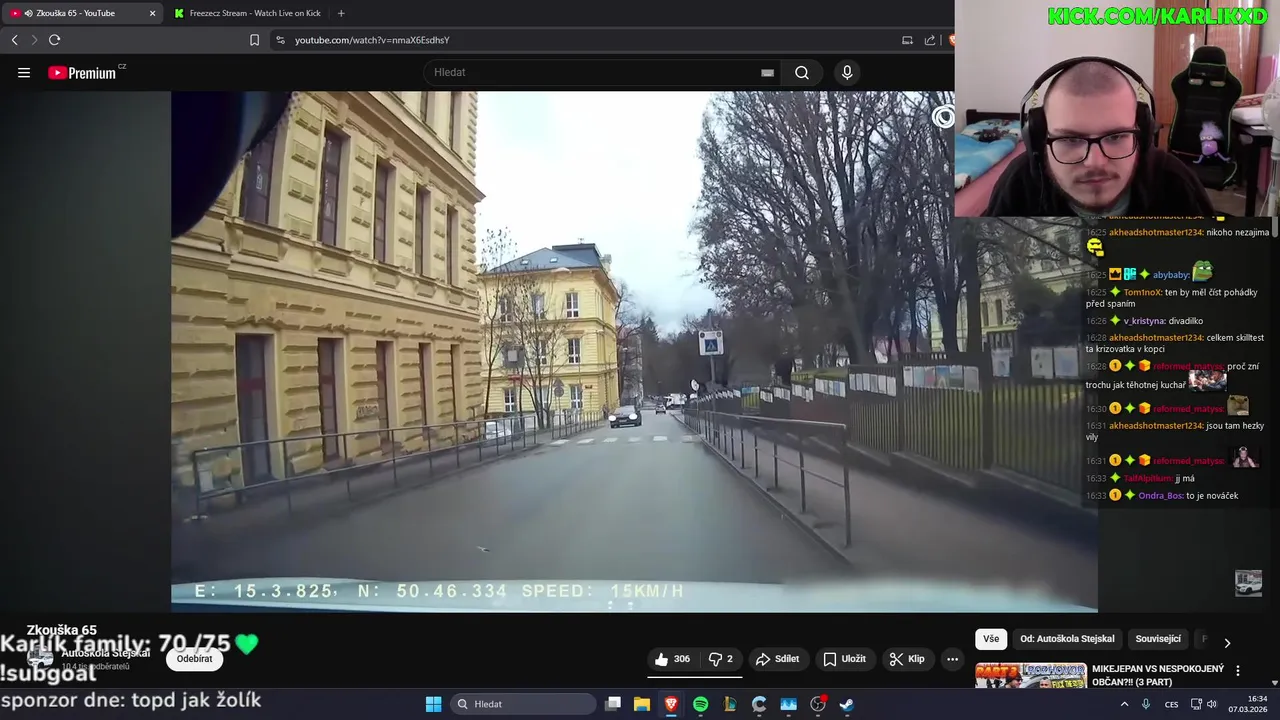
Task: Like the video with the thumbs-up button
Action: (672, 659)
